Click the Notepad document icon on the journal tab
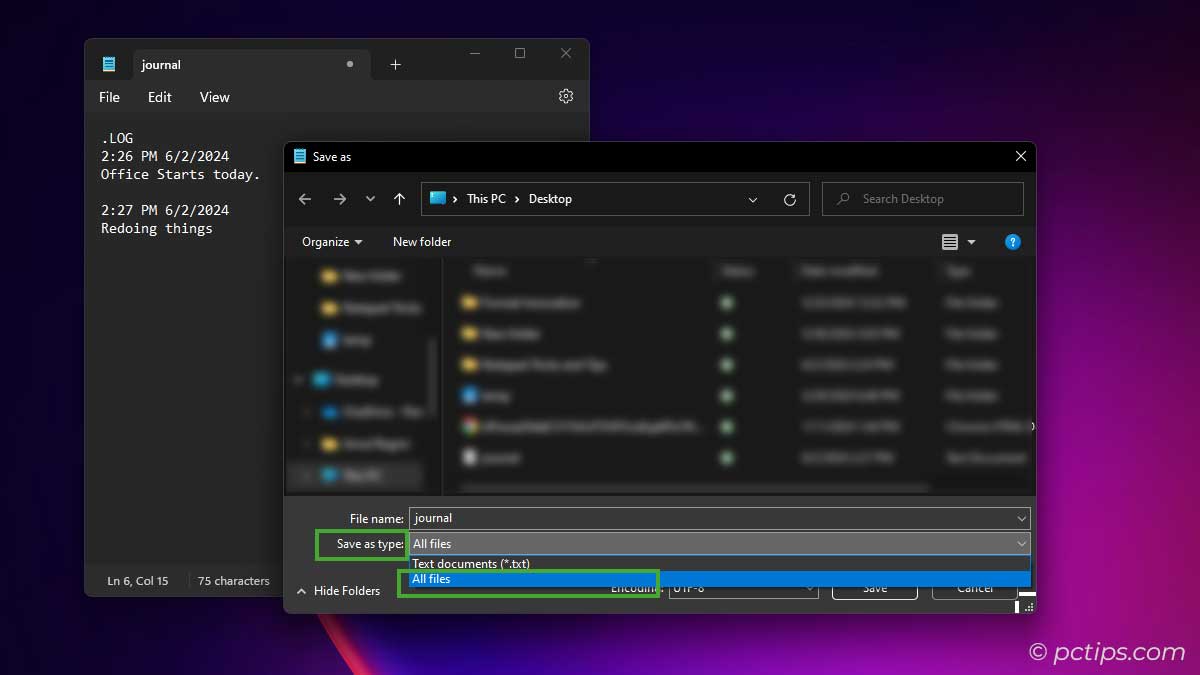This screenshot has height=675, width=1200. pos(109,63)
